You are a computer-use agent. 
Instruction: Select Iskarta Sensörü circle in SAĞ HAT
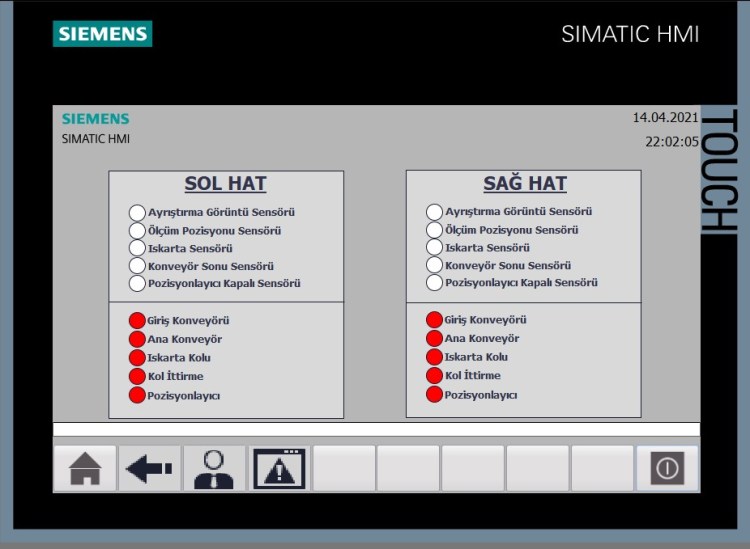click(x=434, y=247)
